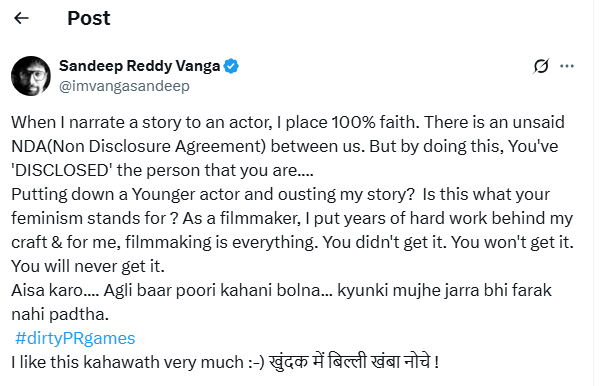The height and width of the screenshot is (386, 611).
Task: Open Grok explain icon beside more options
Action: tap(541, 66)
